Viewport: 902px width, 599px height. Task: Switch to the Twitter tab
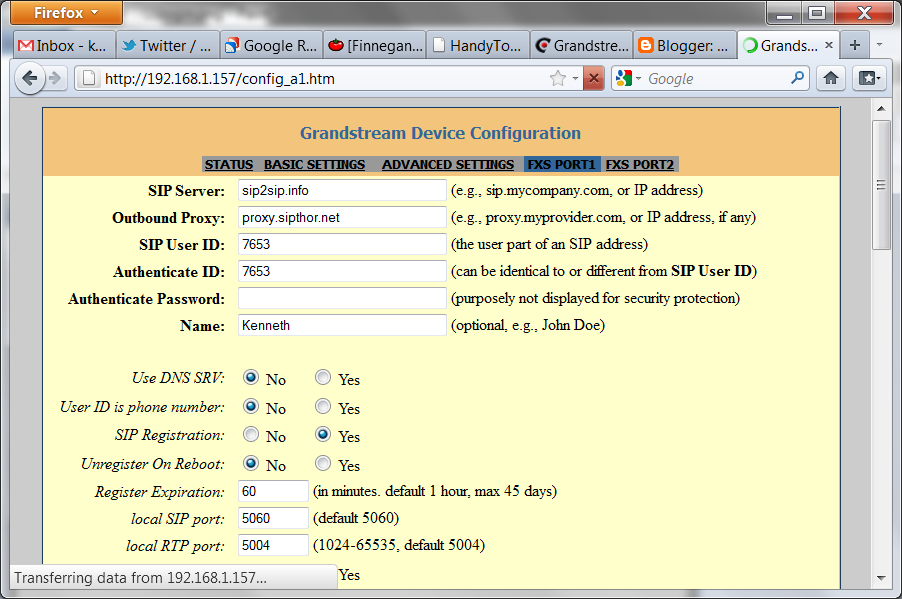tap(167, 45)
